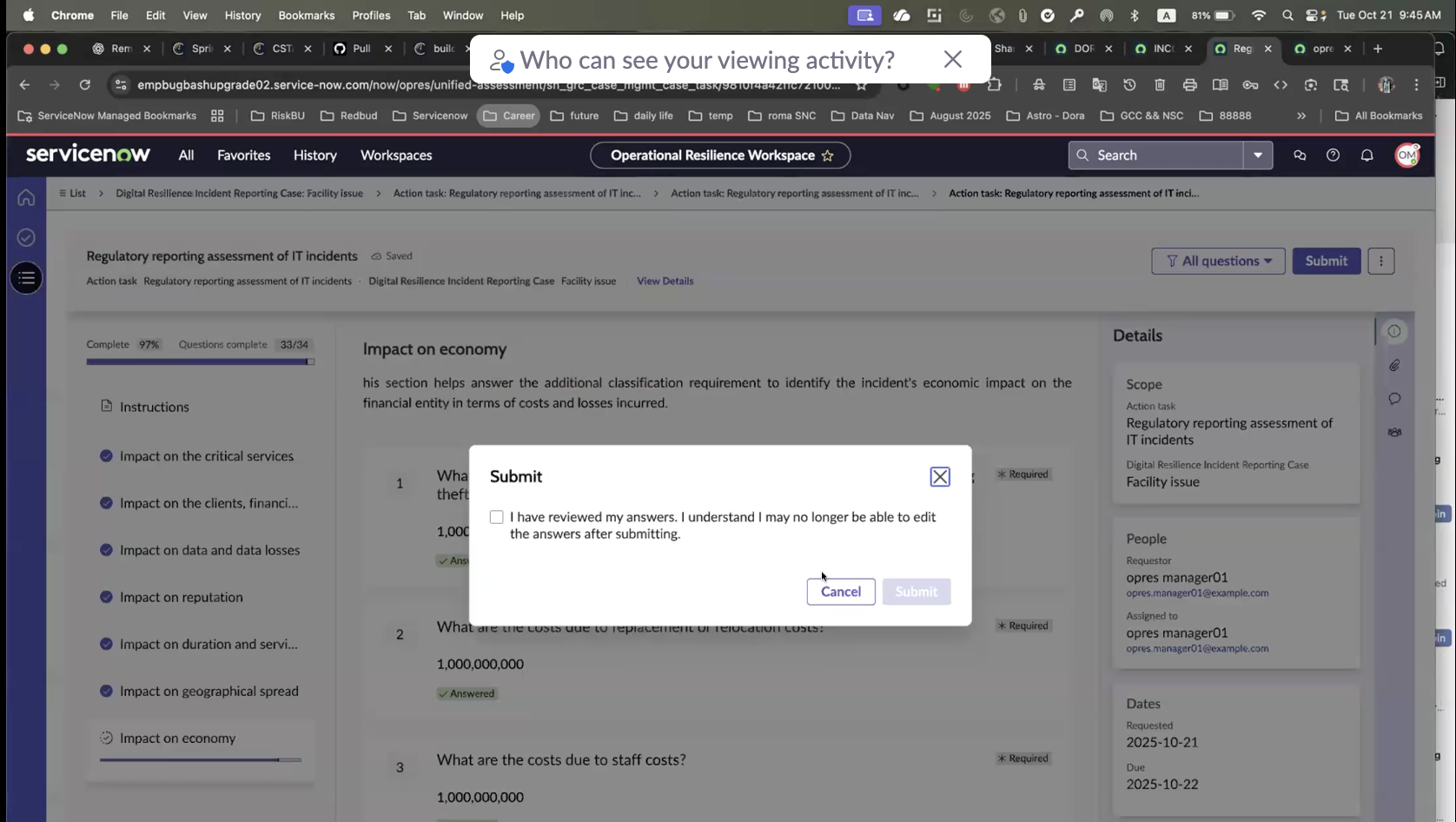Open the 'August 2025' bookmarks folder
Screen dimensions: 1456x822
click(x=950, y=116)
